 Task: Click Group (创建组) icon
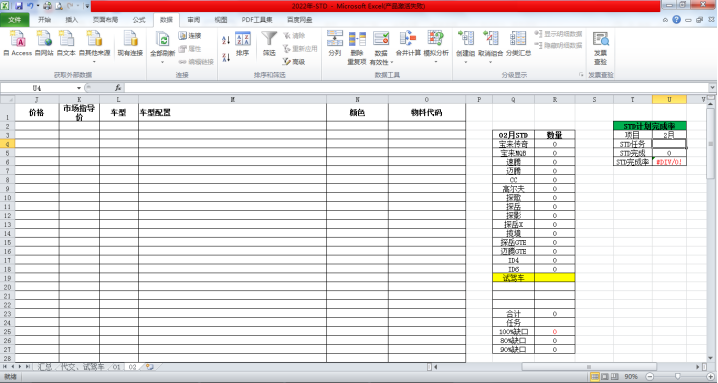[x=465, y=39]
